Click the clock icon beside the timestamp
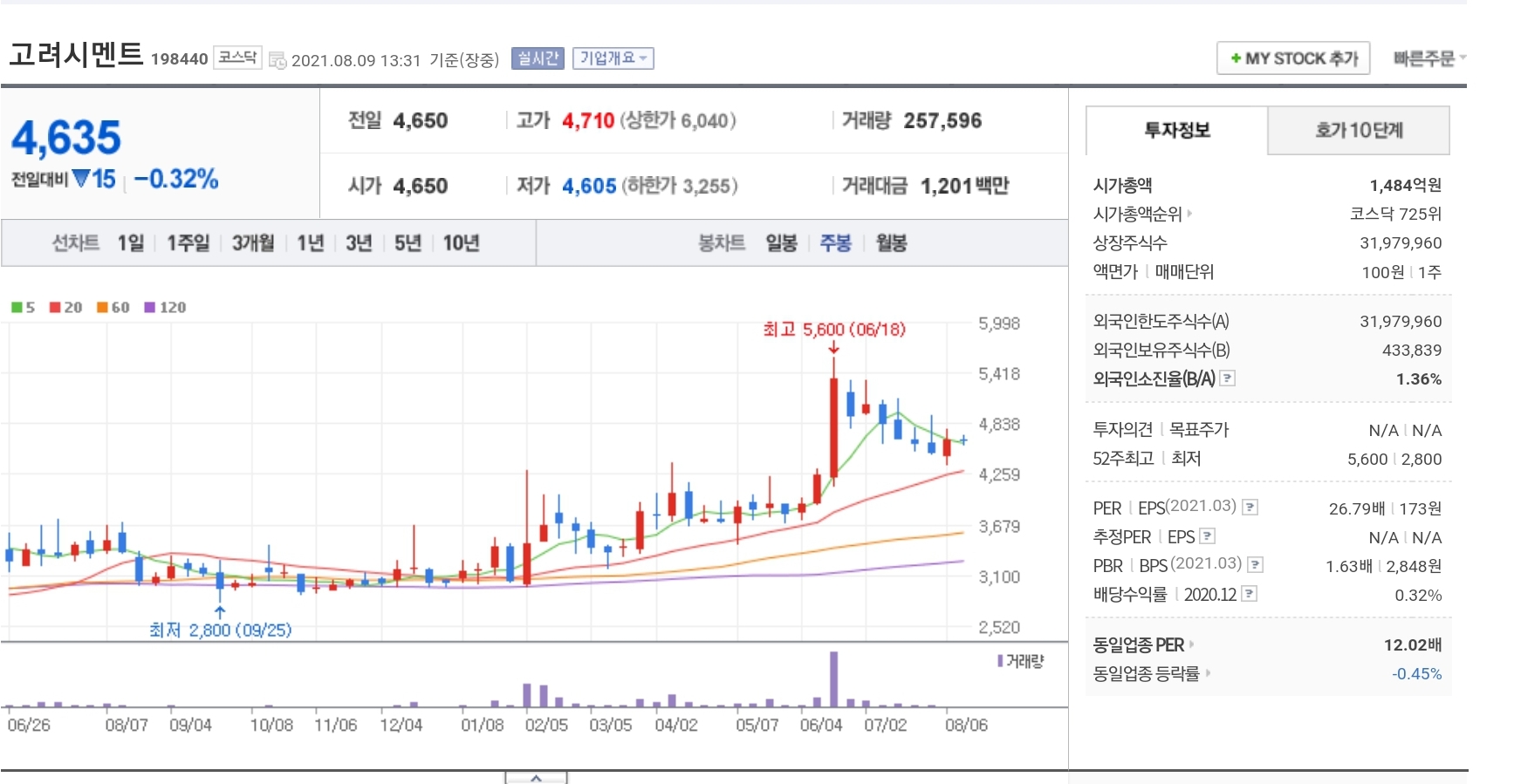This screenshot has width=1514, height=784. (x=277, y=60)
